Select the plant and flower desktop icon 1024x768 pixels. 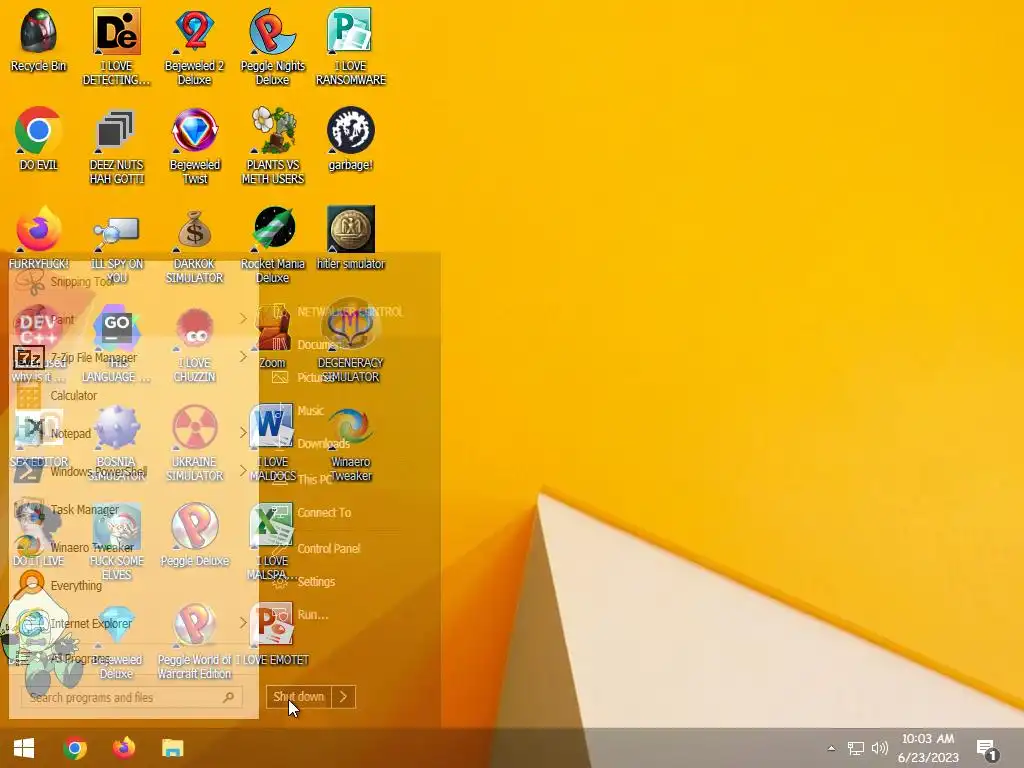coord(272,145)
